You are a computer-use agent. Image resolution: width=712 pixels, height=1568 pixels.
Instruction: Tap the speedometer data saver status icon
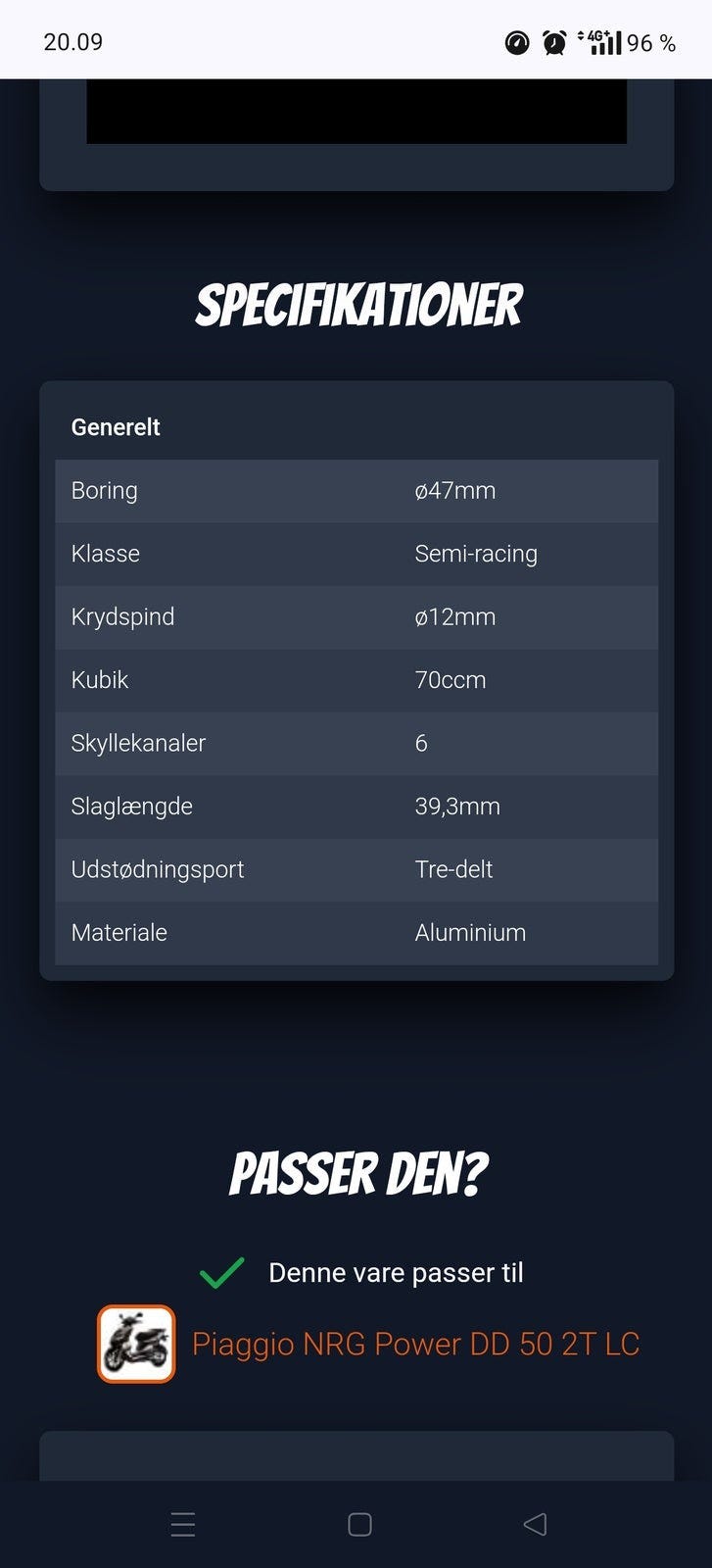517,42
